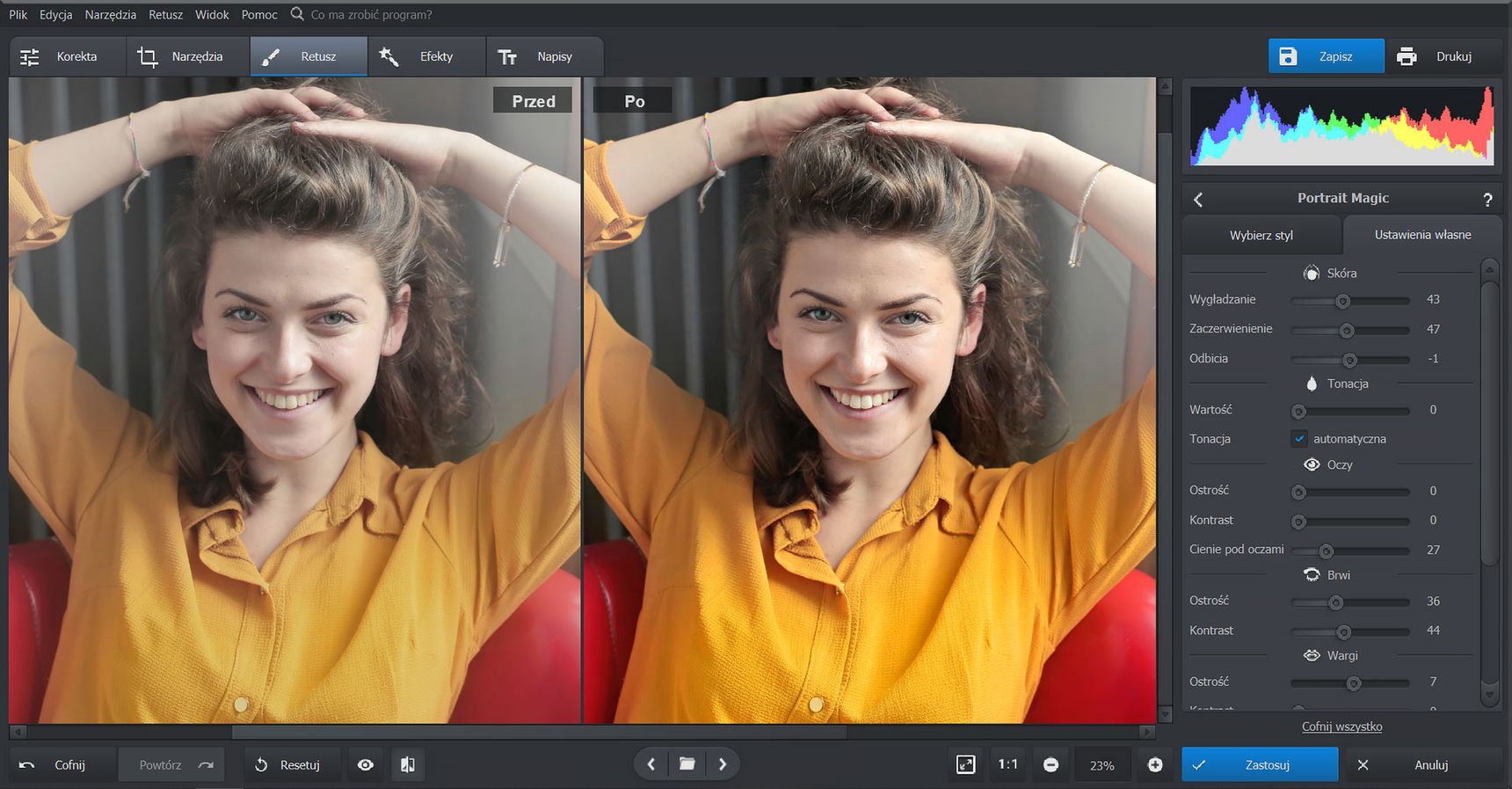Click the Skóra section icon
The image size is (1512, 789).
[x=1311, y=273]
